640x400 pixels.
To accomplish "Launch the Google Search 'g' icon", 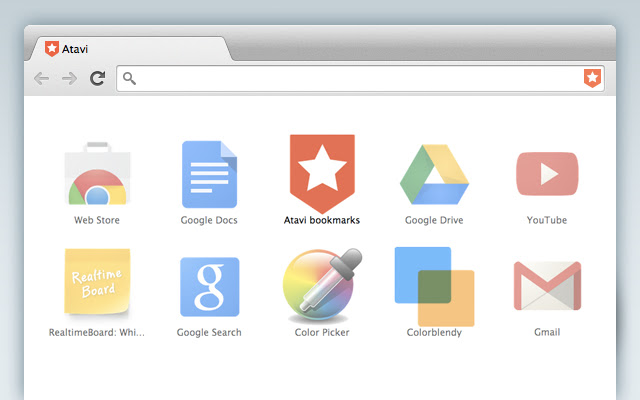I will pyautogui.click(x=210, y=287).
